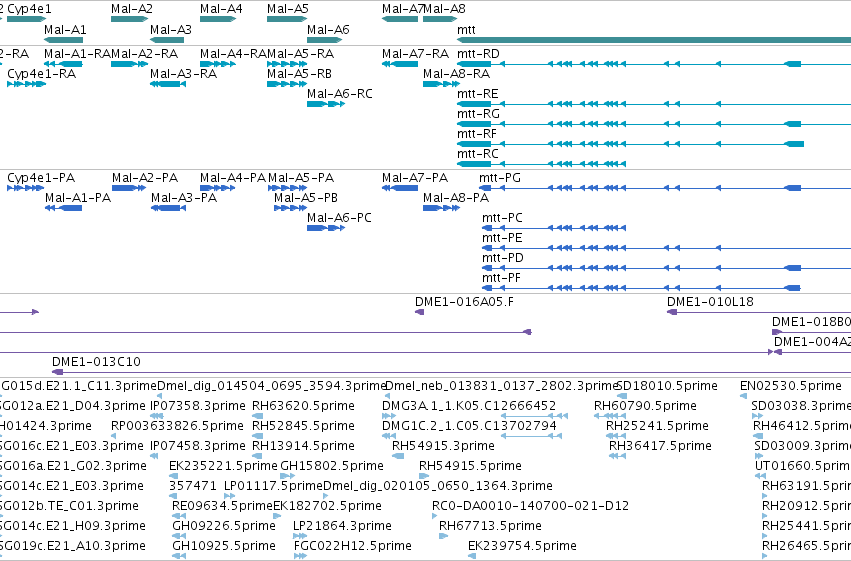Select EST RH36417.5prime

(618, 456)
